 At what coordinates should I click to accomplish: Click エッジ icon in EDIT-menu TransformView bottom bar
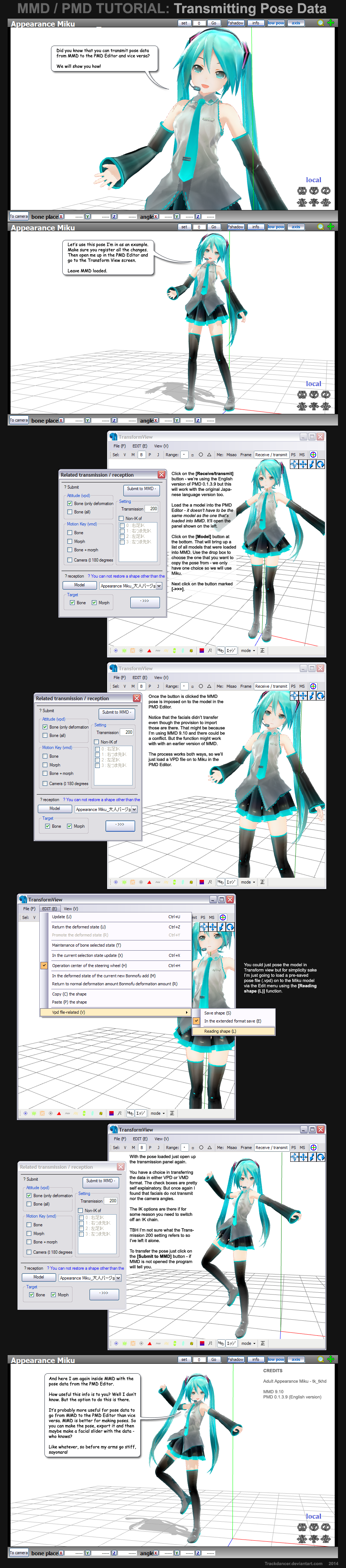tap(141, 1113)
